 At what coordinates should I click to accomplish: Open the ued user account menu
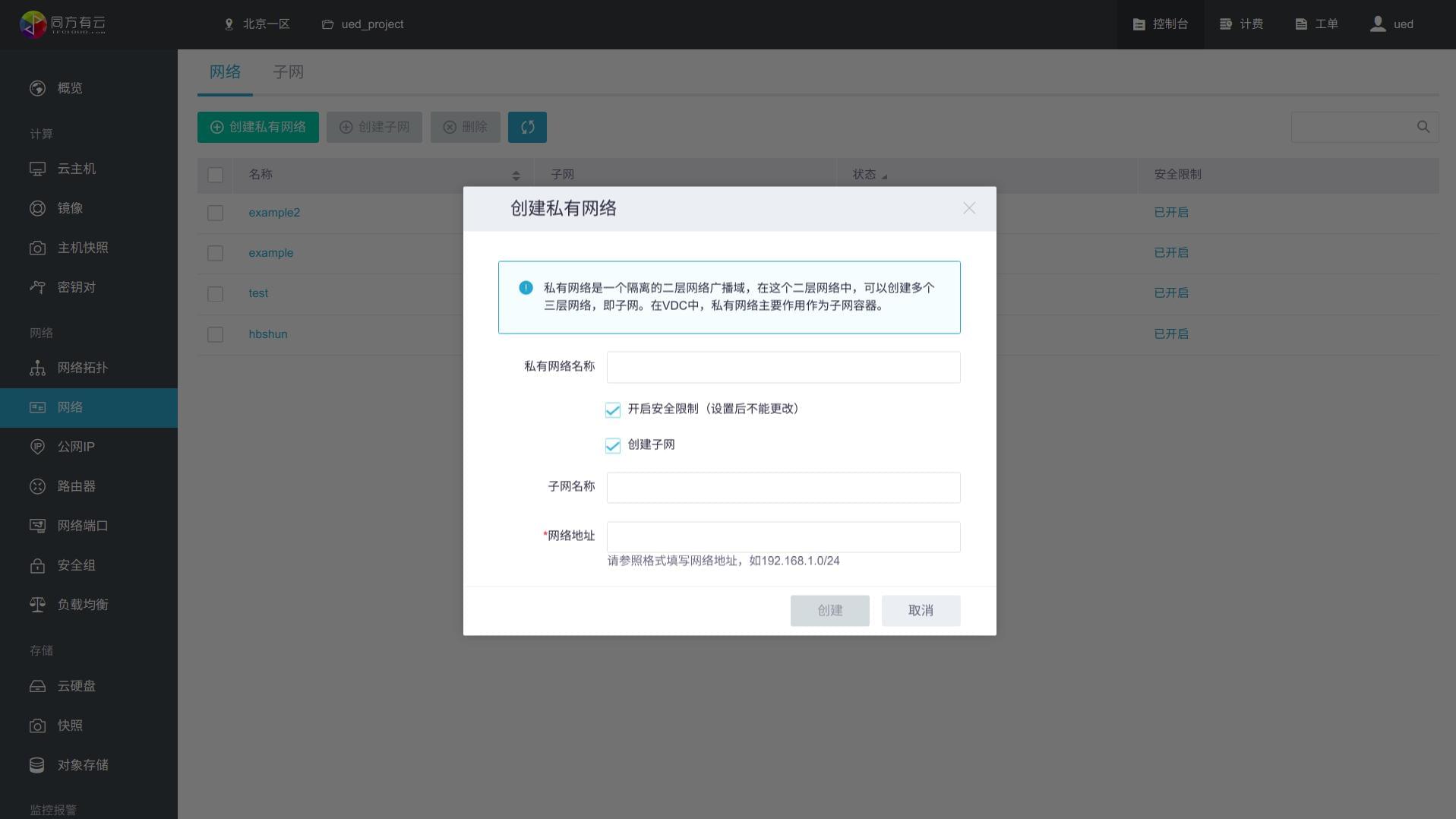tap(1391, 24)
